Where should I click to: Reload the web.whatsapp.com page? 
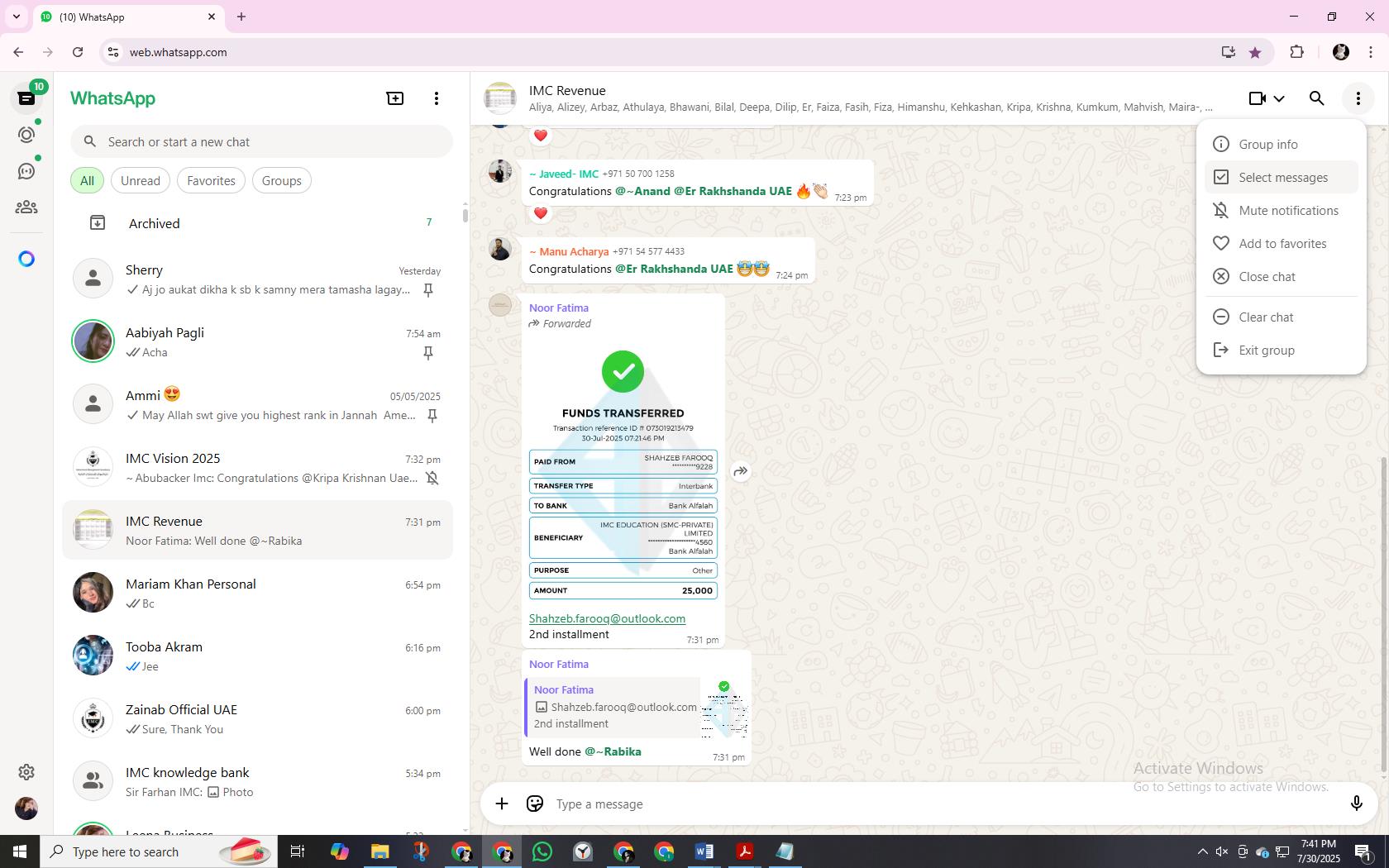tap(78, 52)
